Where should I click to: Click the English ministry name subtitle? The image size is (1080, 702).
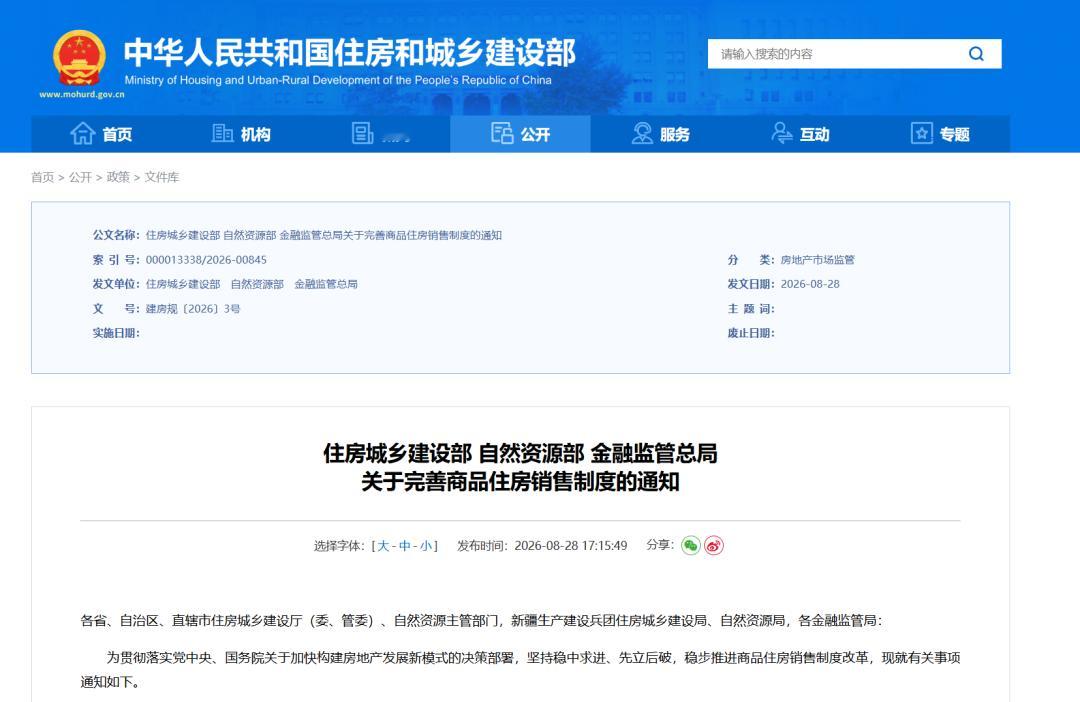338,80
